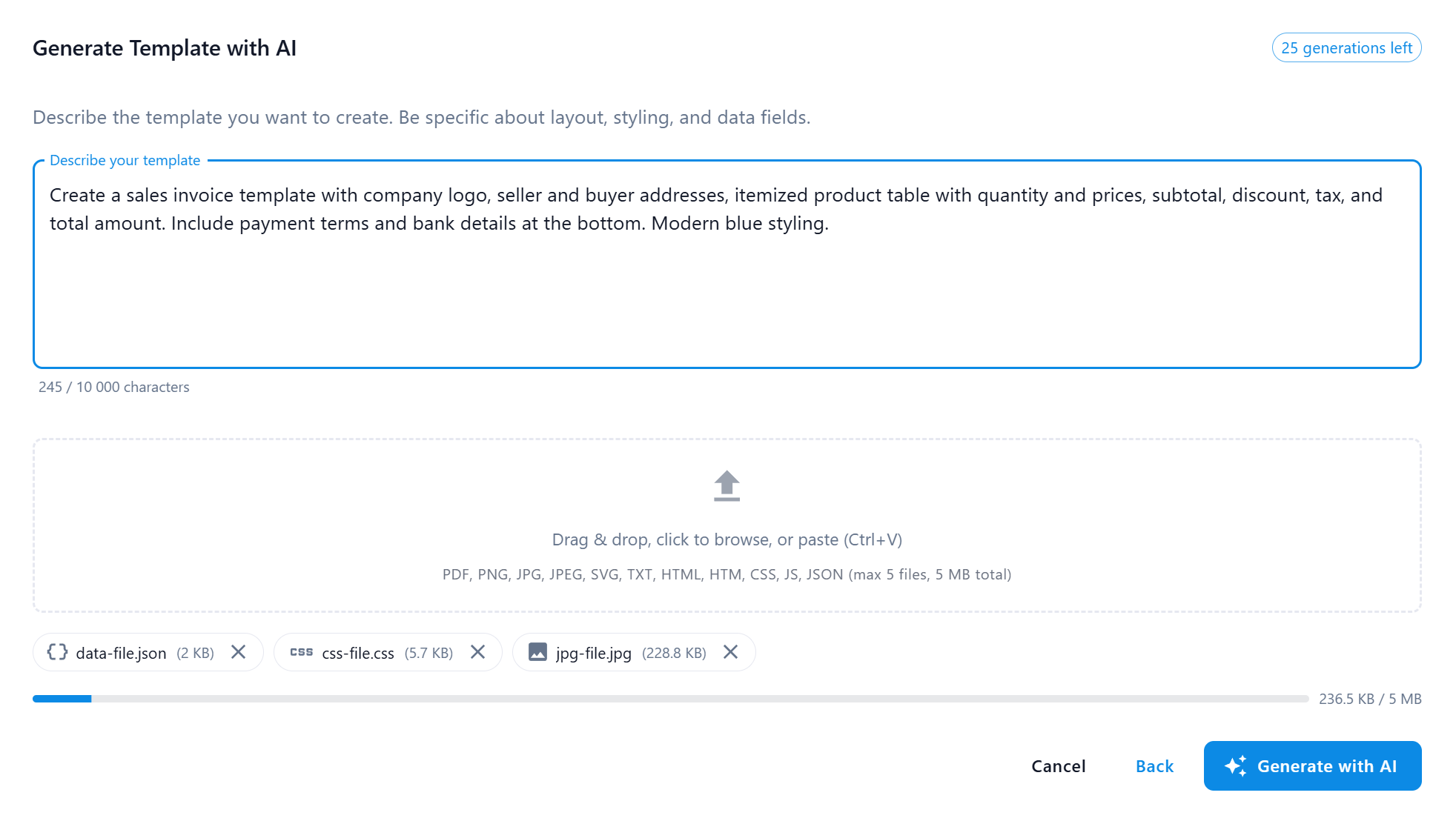Image resolution: width=1456 pixels, height=824 pixels.
Task: Click the sparkle icon on Generate with AI
Action: [x=1237, y=765]
